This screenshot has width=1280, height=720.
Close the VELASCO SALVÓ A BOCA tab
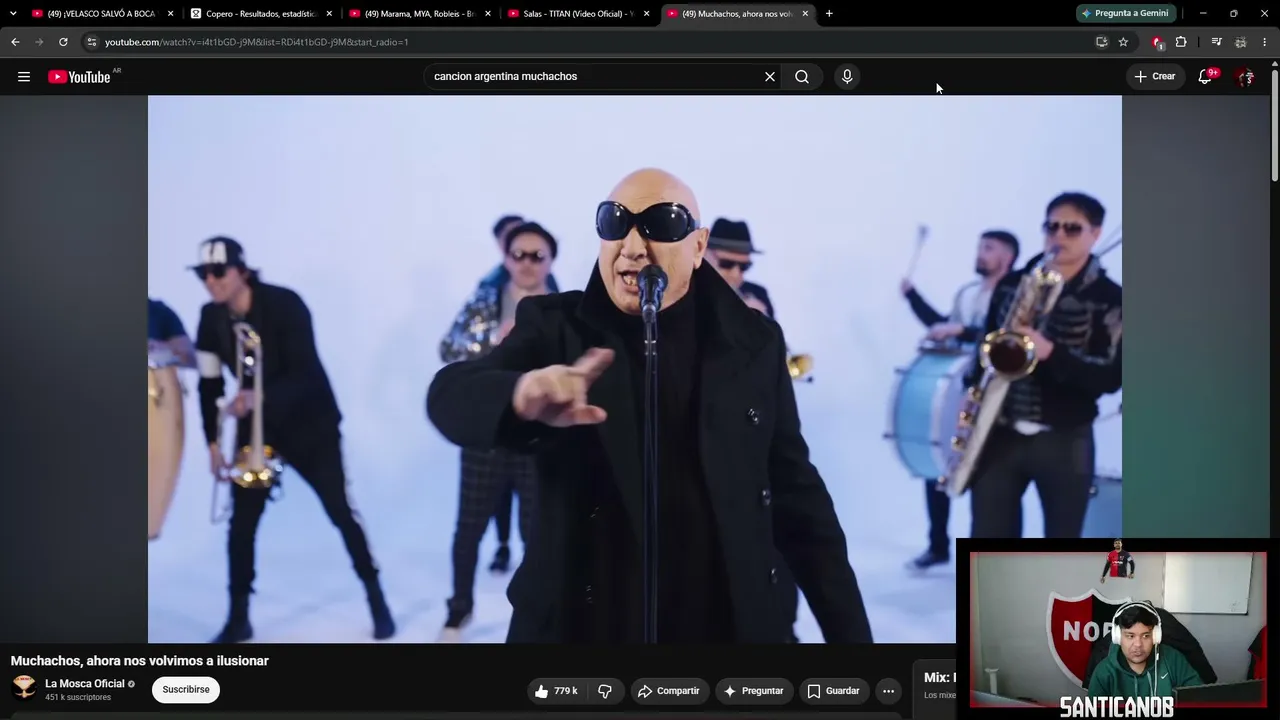(171, 14)
